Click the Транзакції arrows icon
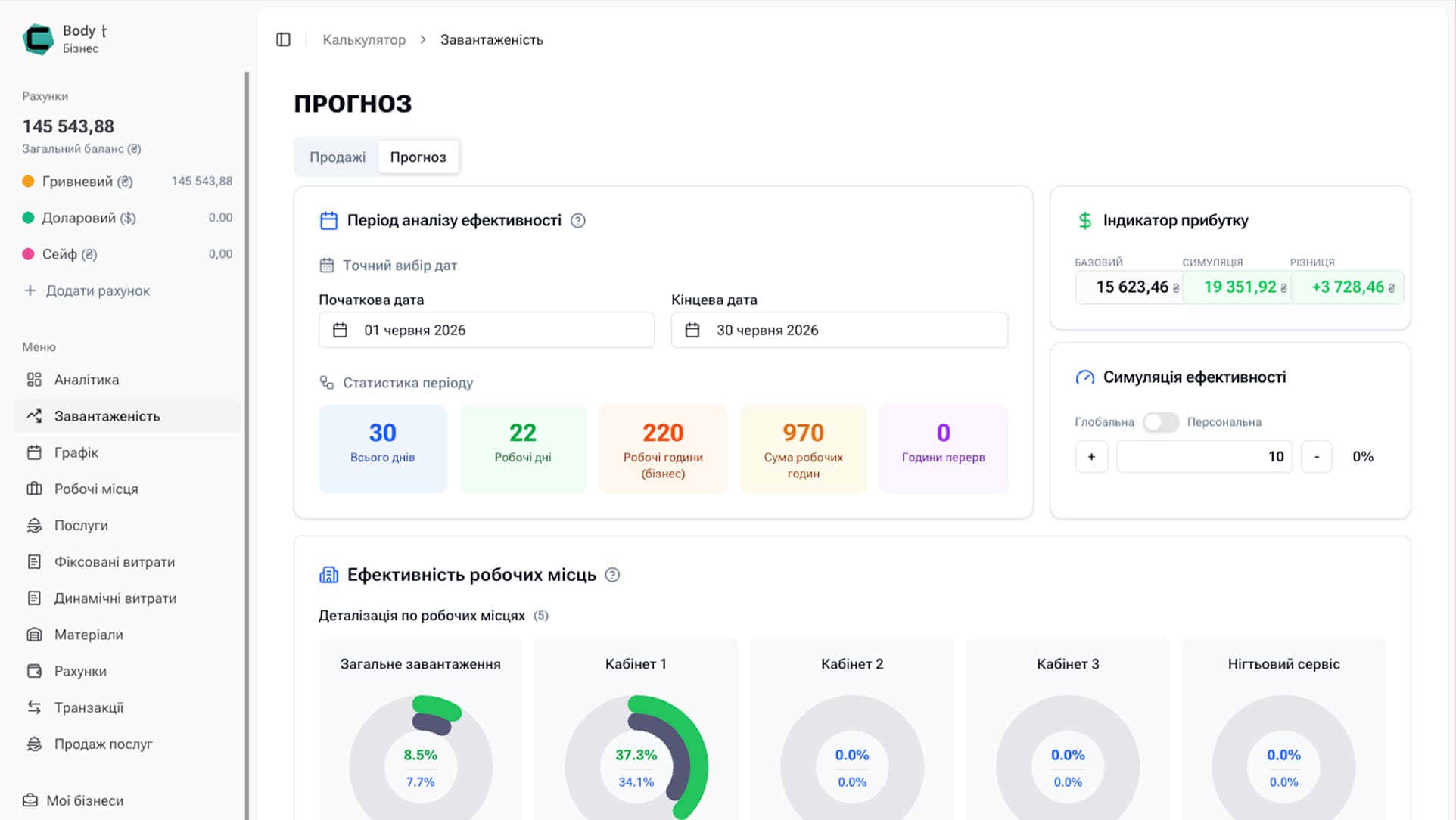The height and width of the screenshot is (820, 1456). (34, 707)
